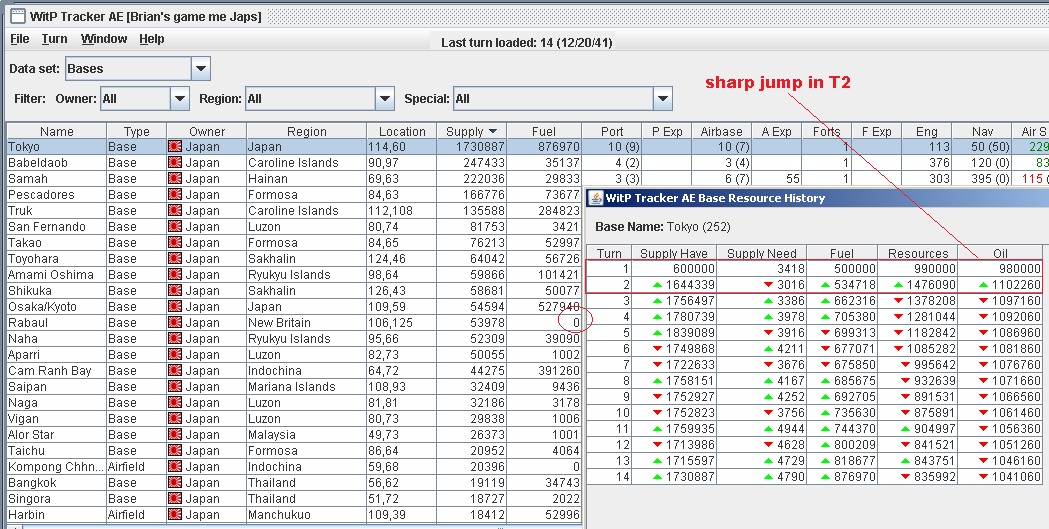Select the Amami Oshima base row
This screenshot has width=1049, height=529.
(x=294, y=275)
